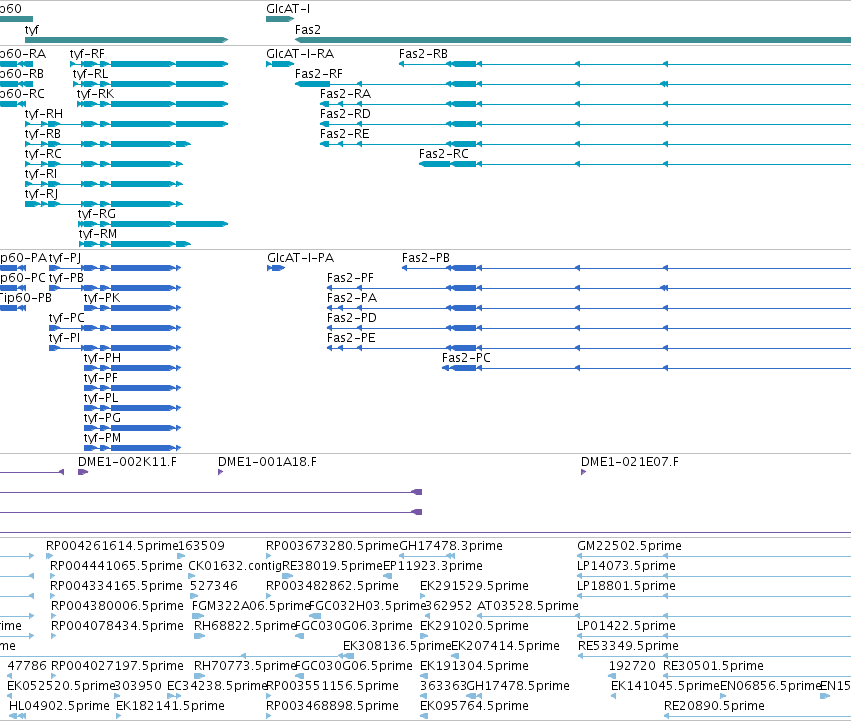
Task: Click the tyf-RB transcript label
Action: tap(43, 134)
